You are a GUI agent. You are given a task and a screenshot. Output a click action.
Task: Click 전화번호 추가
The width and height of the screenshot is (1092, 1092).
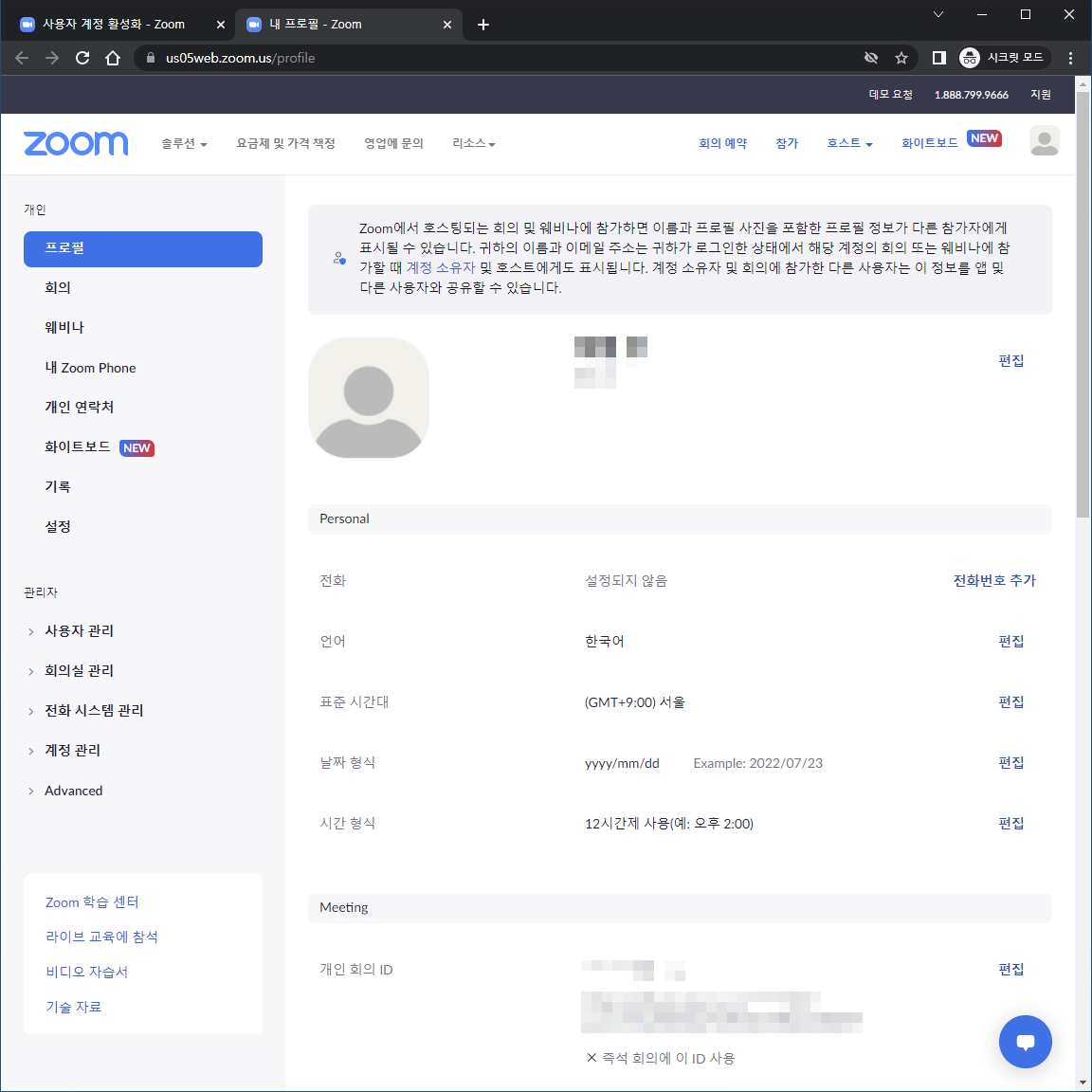click(x=993, y=581)
